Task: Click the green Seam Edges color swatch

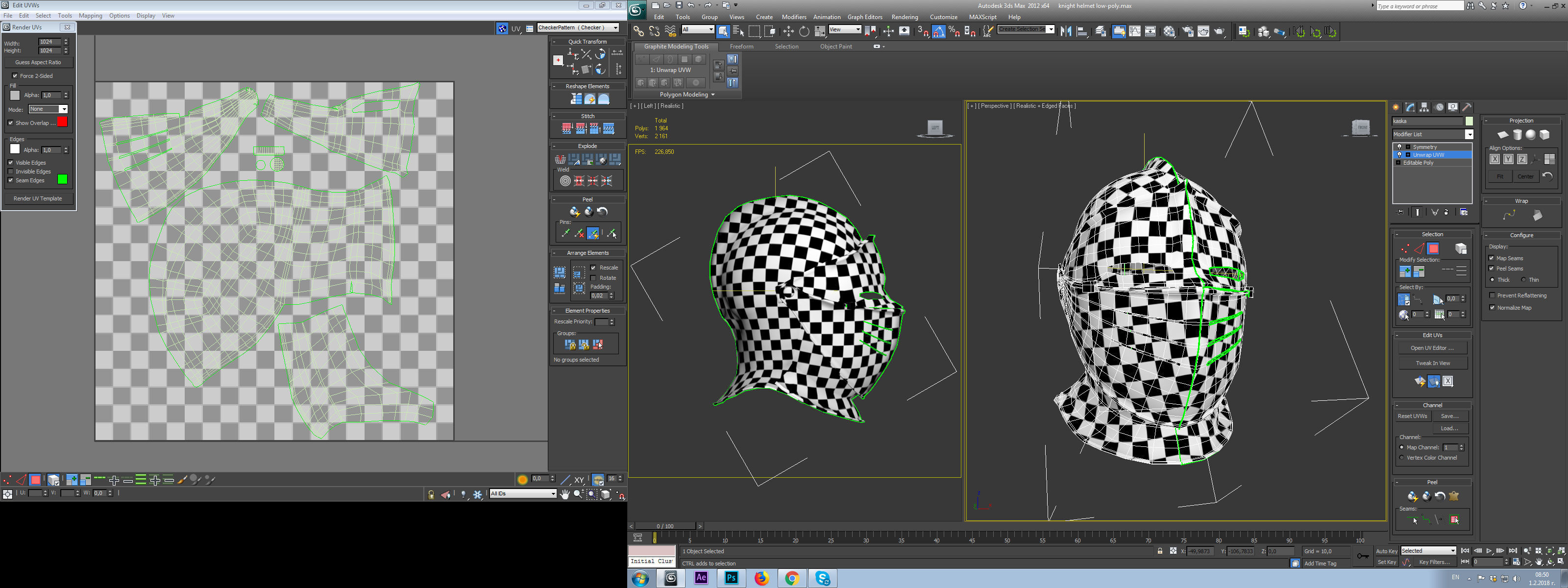Action: click(x=62, y=179)
